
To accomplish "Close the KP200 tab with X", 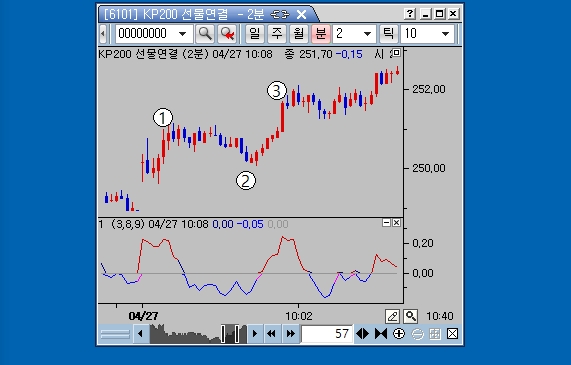I will [302, 15].
